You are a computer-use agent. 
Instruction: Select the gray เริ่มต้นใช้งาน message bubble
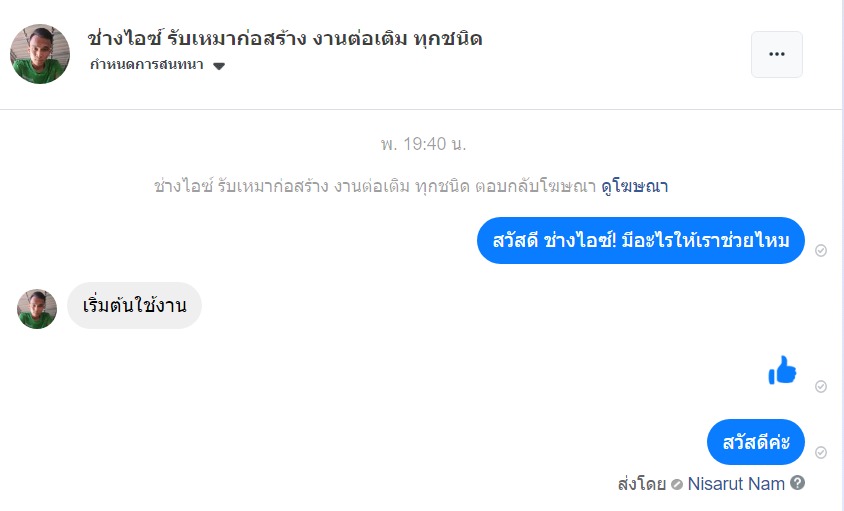pos(135,306)
